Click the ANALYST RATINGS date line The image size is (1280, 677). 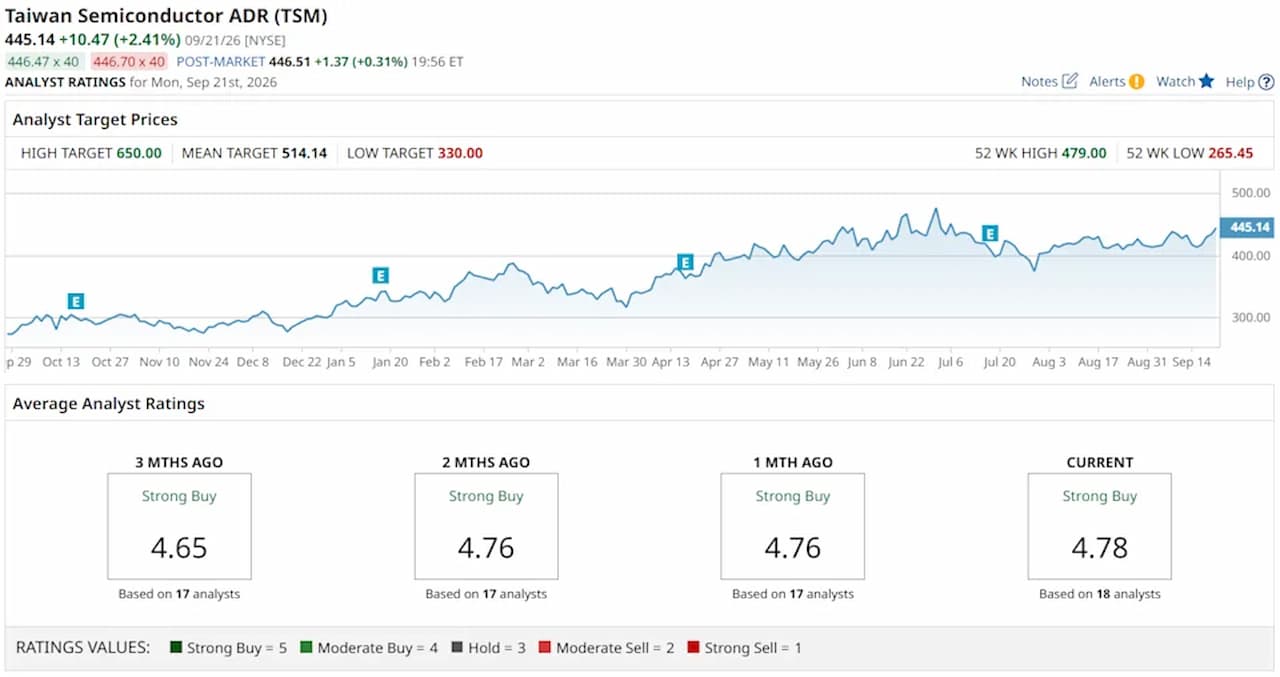tap(141, 82)
